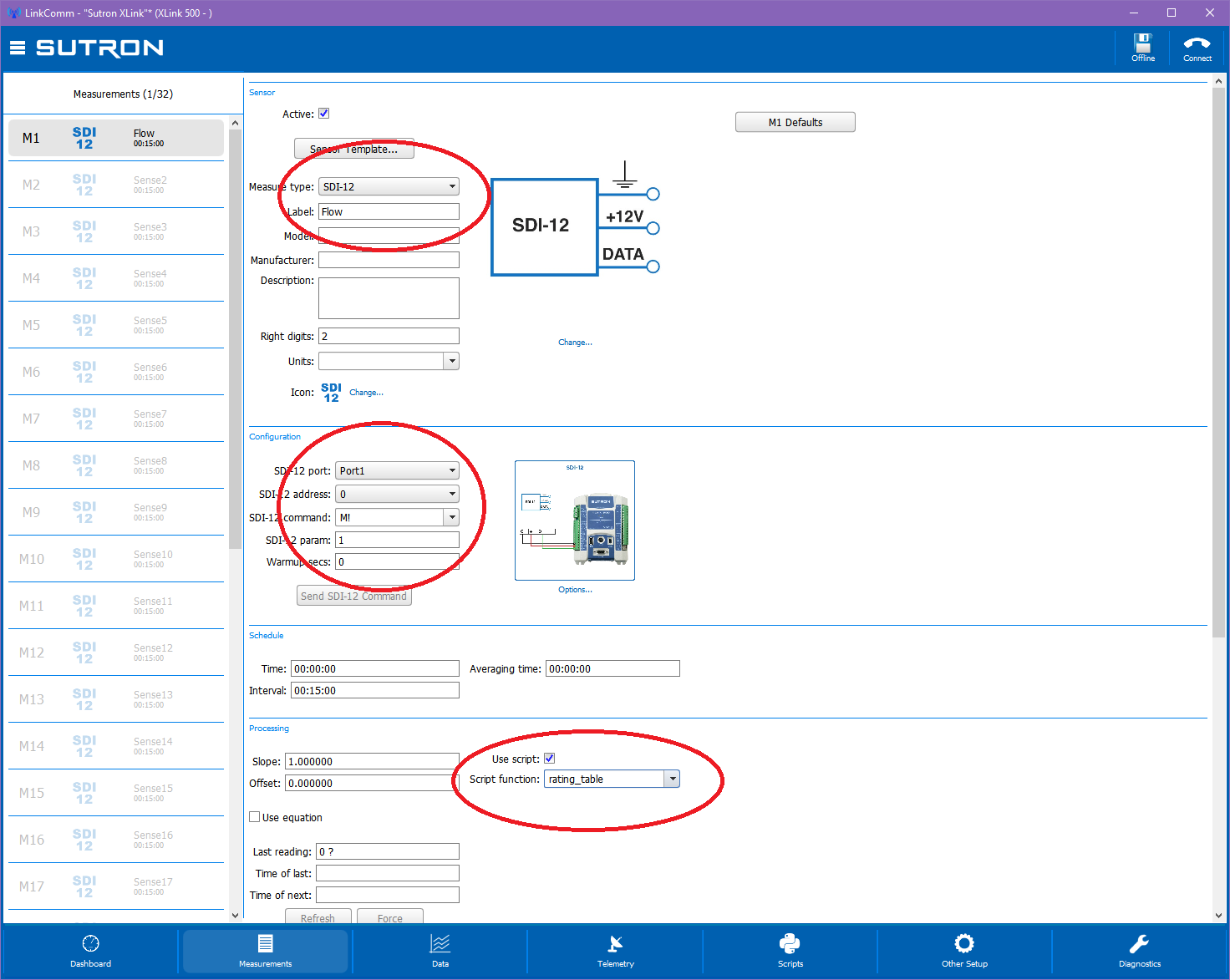Open the Scripts tab

click(790, 951)
